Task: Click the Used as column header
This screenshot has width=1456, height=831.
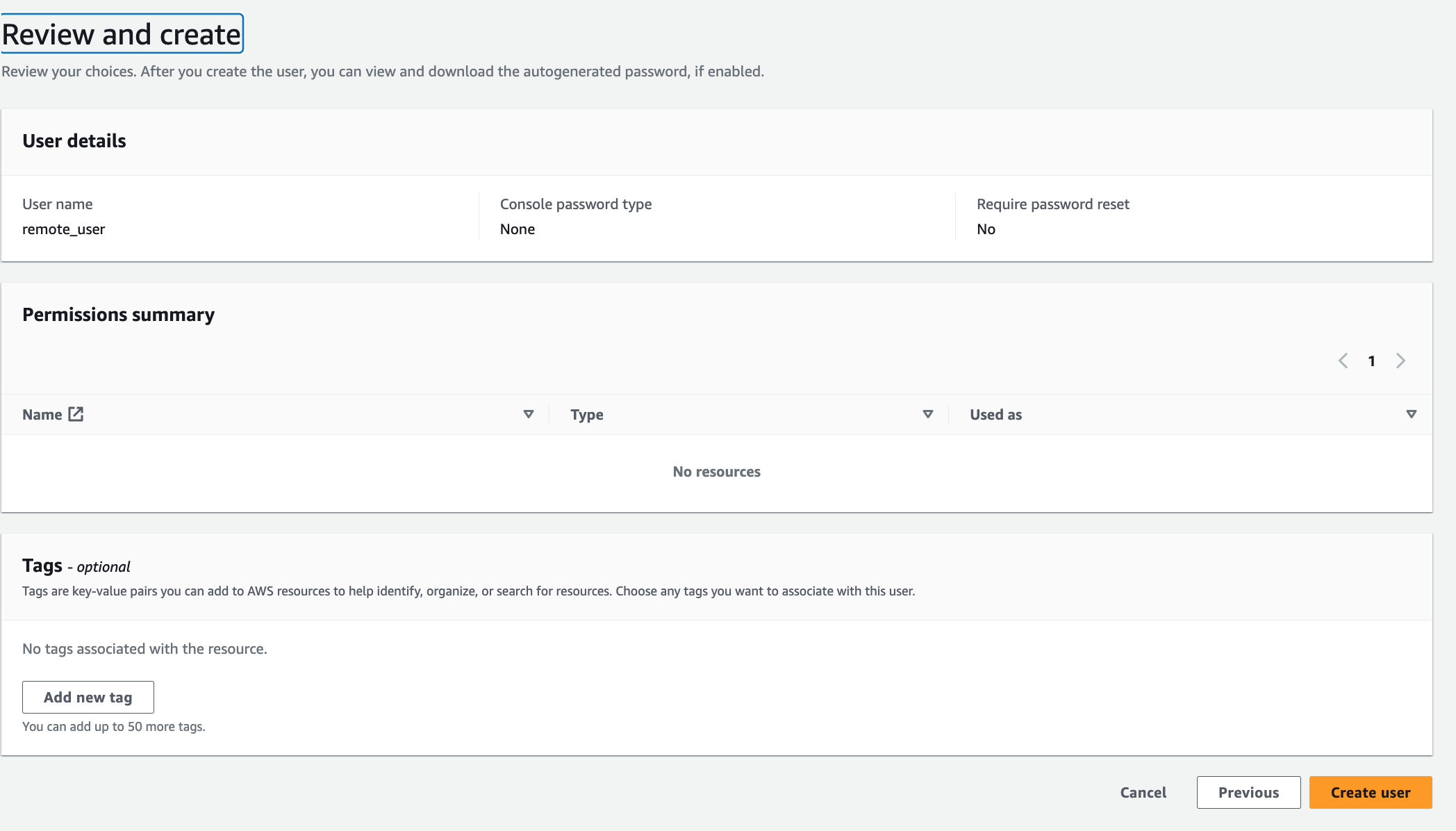Action: point(995,415)
